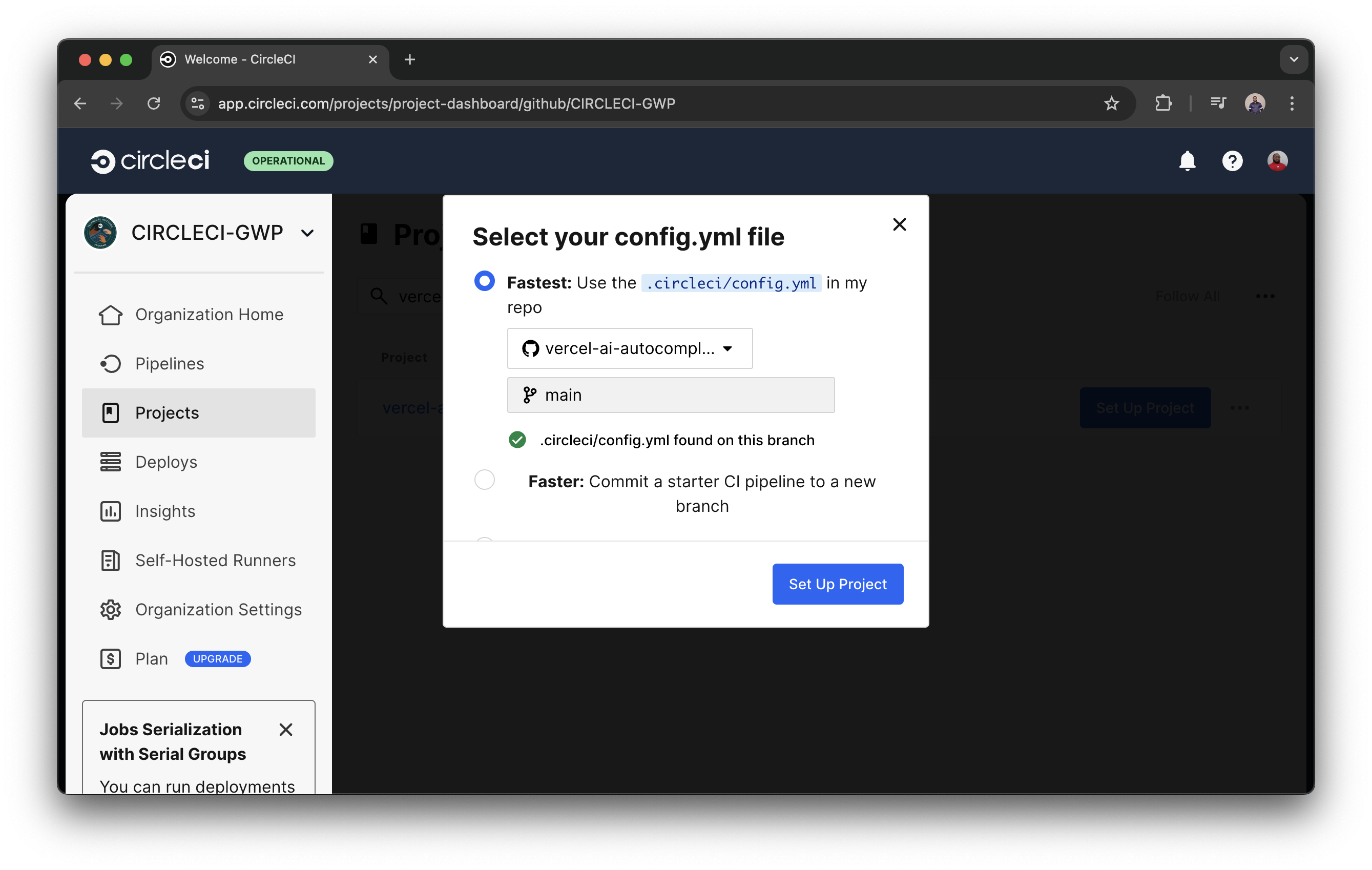This screenshot has height=870, width=1372.
Task: Click the user avatar in the top bar
Action: [x=1277, y=161]
